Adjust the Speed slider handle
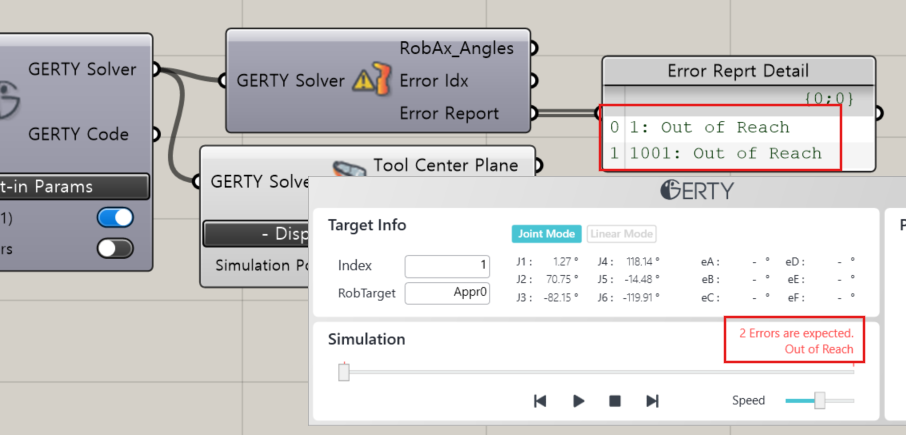Screen dimensions: 906x435 click(x=819, y=400)
